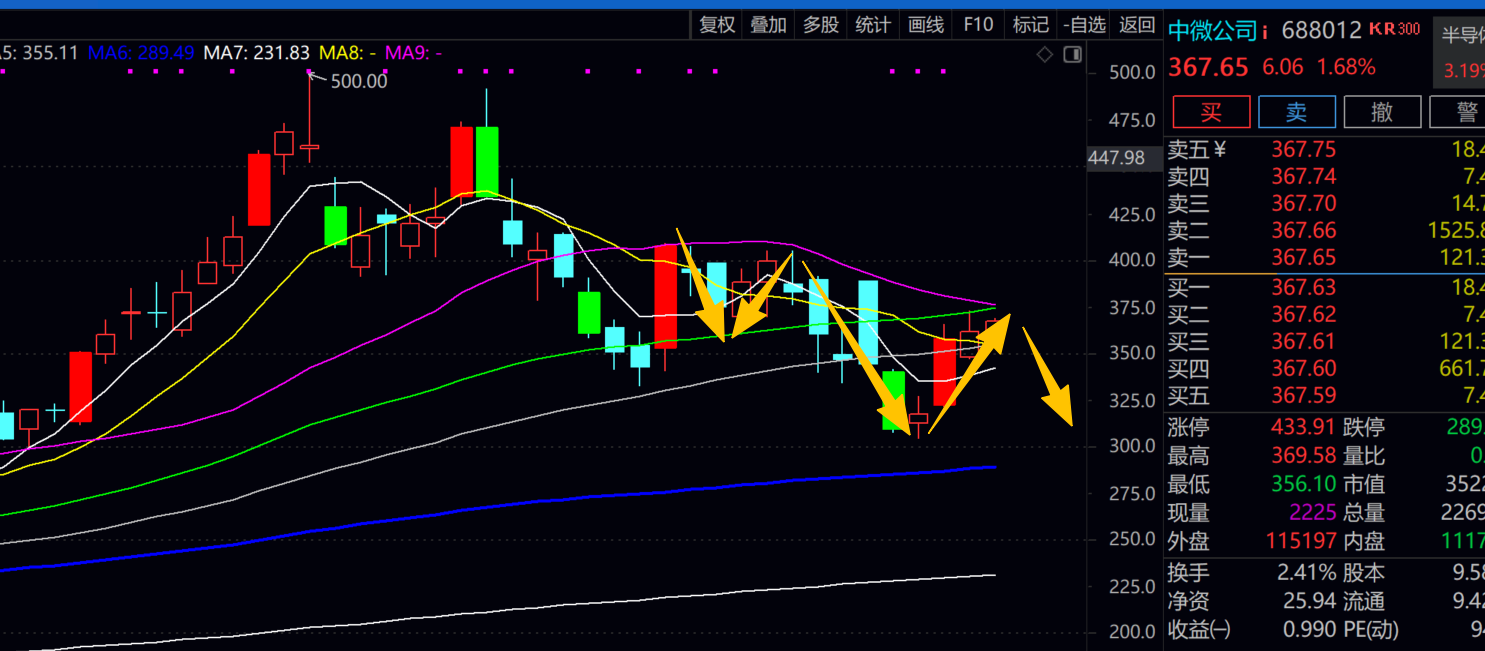Screen dimensions: 1485x651
Task: Click the MA6: 289.49 indicator label
Action: pyautogui.click(x=142, y=52)
